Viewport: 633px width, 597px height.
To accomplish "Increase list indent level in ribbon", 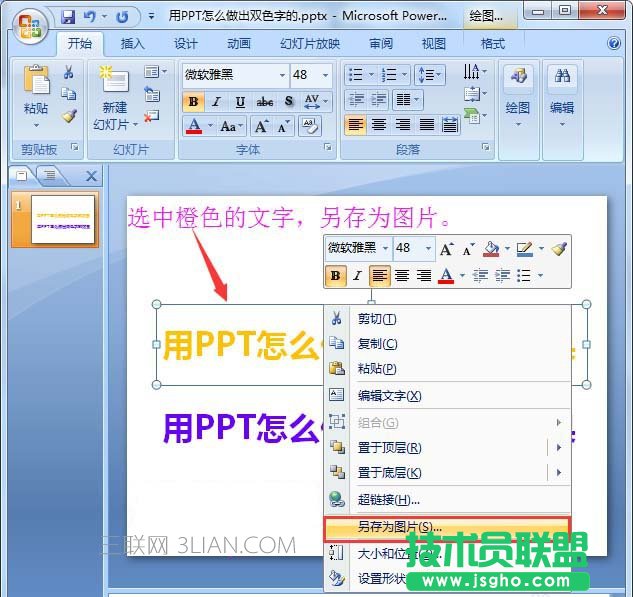I will point(378,100).
